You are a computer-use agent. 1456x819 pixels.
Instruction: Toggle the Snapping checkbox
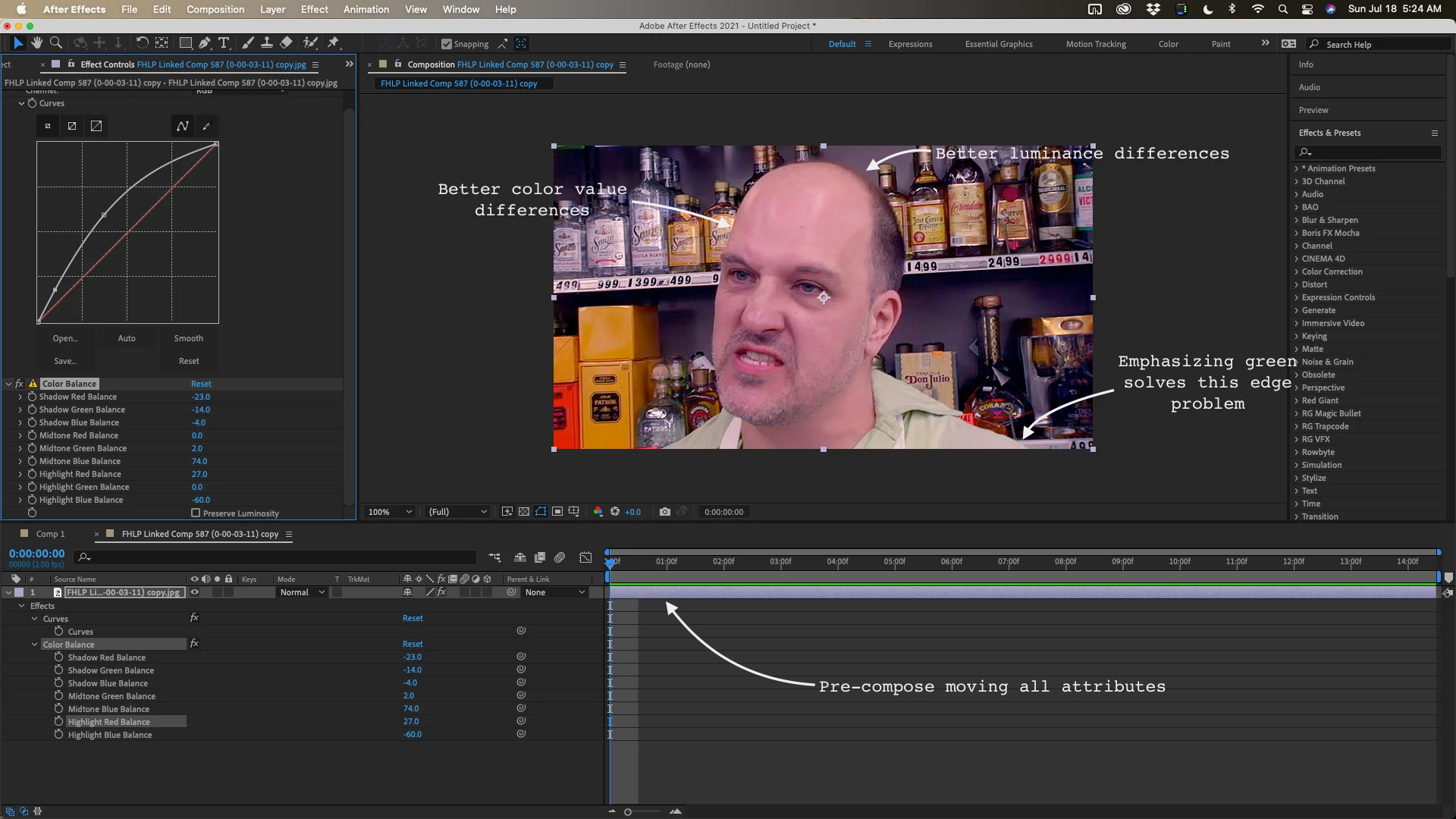click(447, 44)
